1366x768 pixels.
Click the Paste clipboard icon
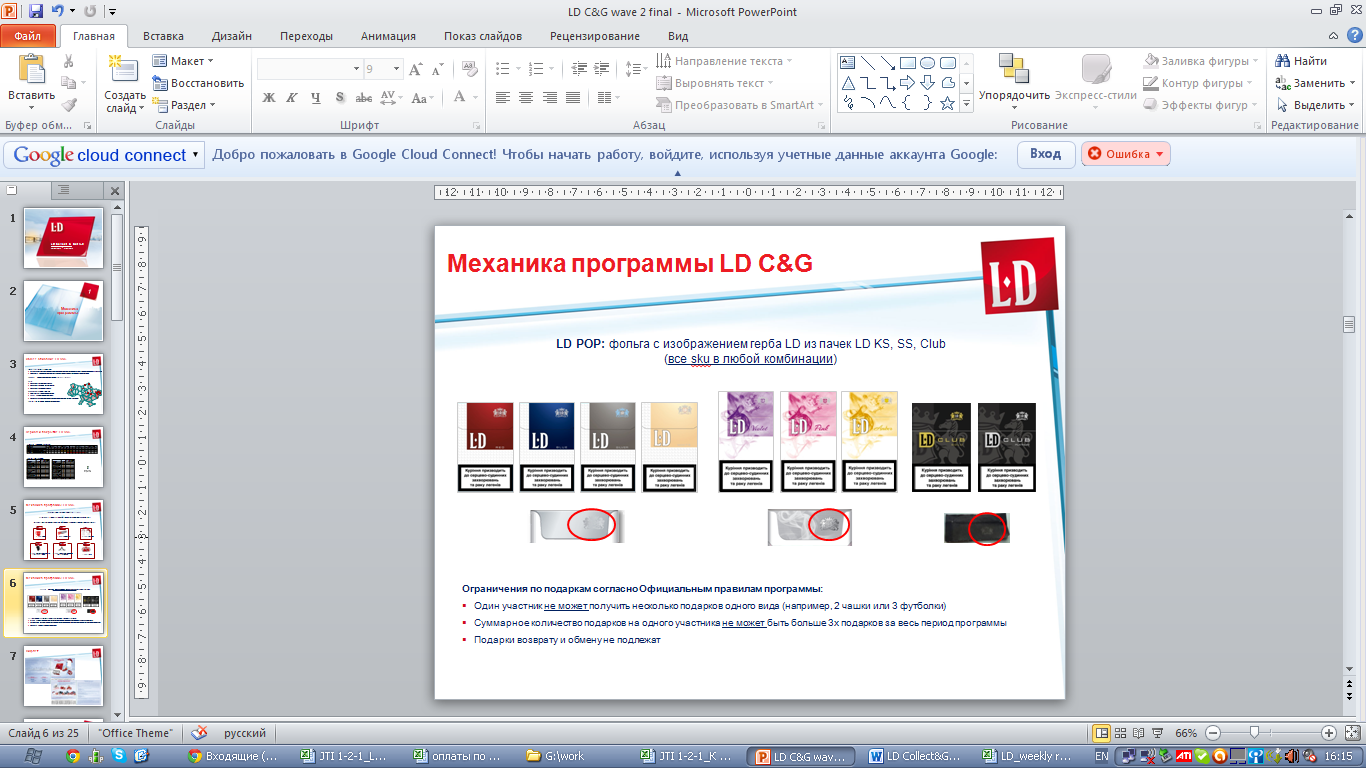click(32, 69)
